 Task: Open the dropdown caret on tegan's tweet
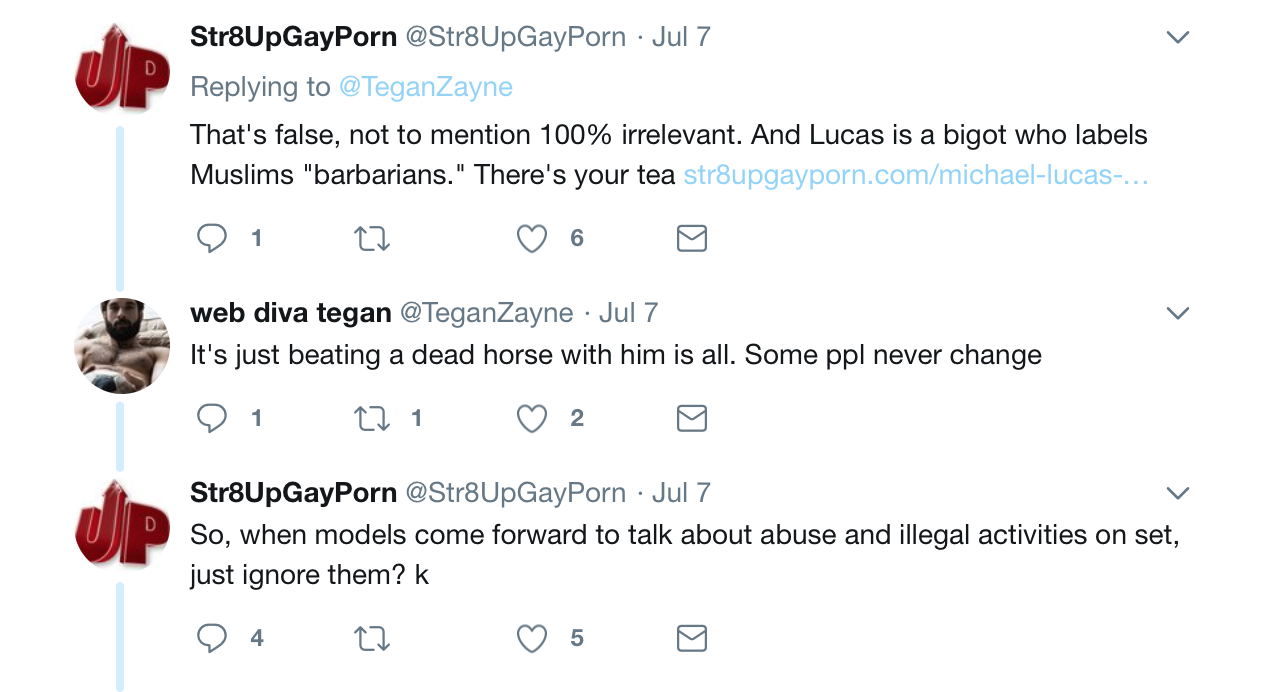coord(1178,313)
